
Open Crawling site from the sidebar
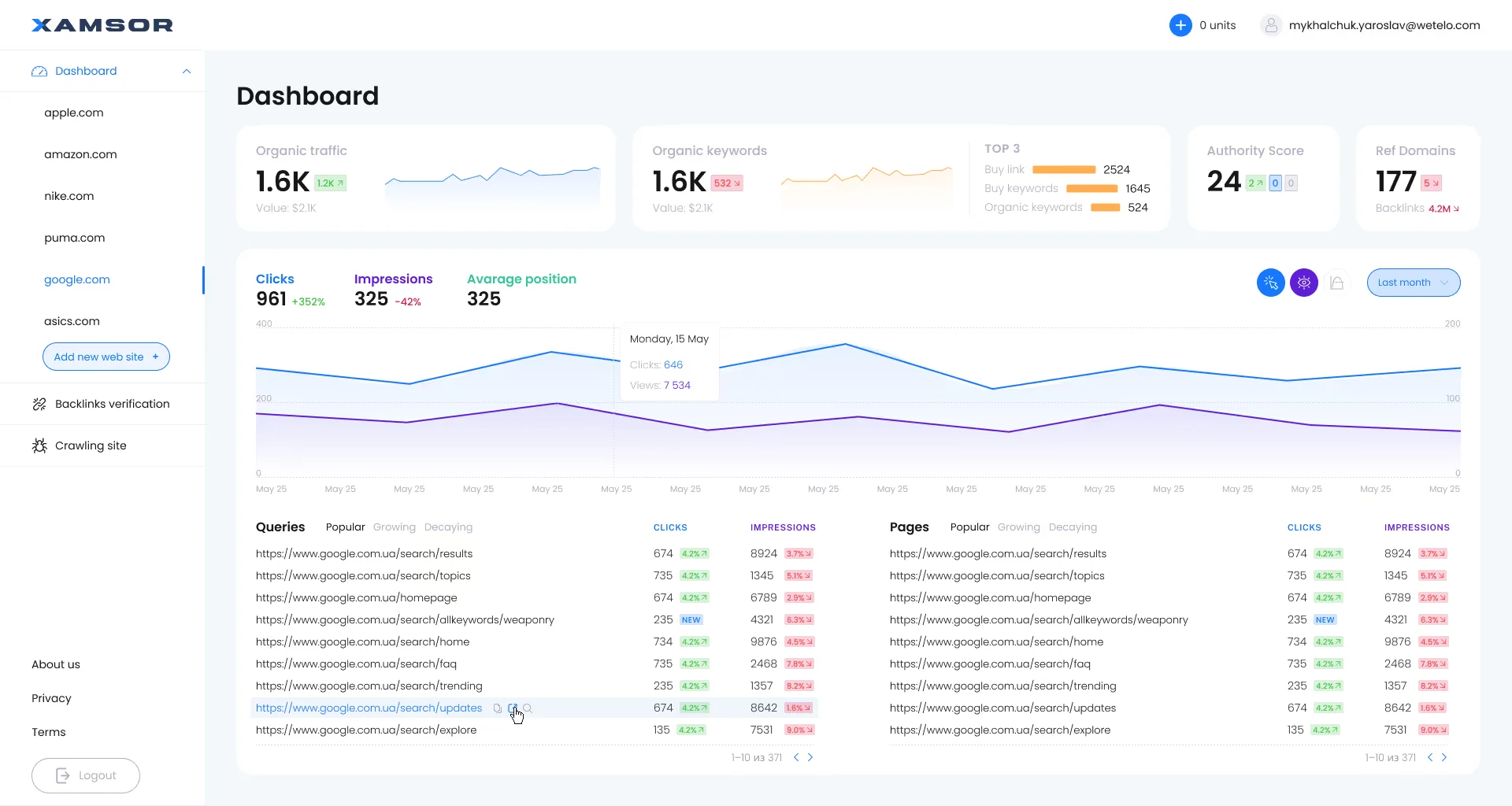click(x=91, y=446)
